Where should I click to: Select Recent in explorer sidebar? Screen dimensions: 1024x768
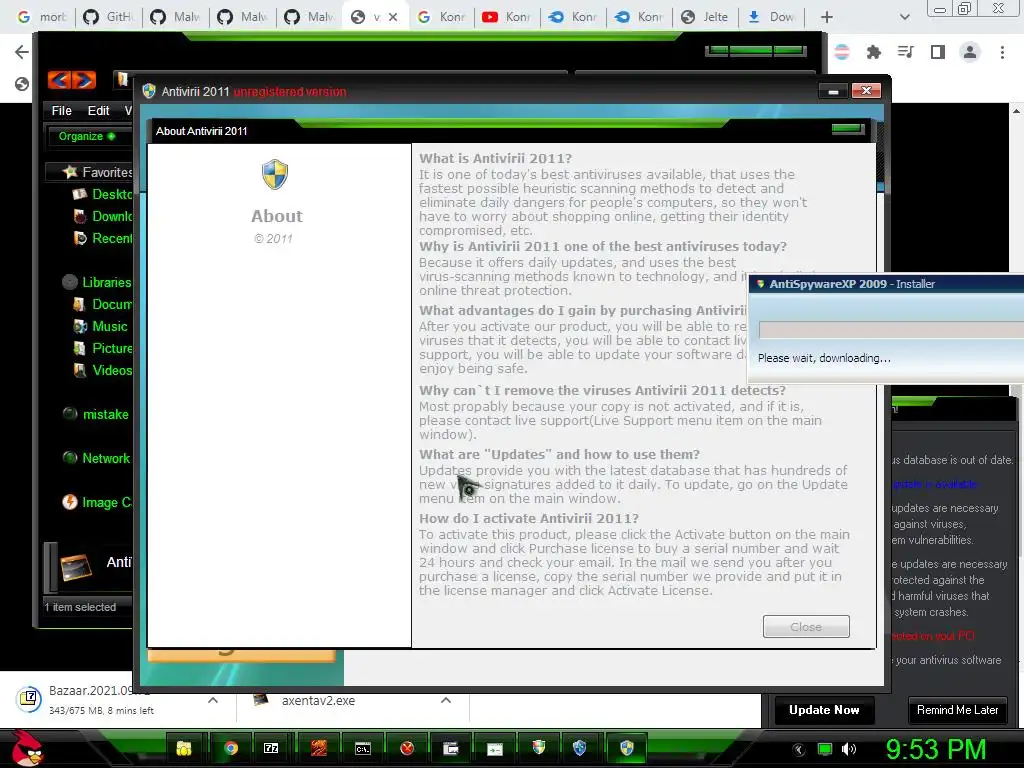pos(102,238)
